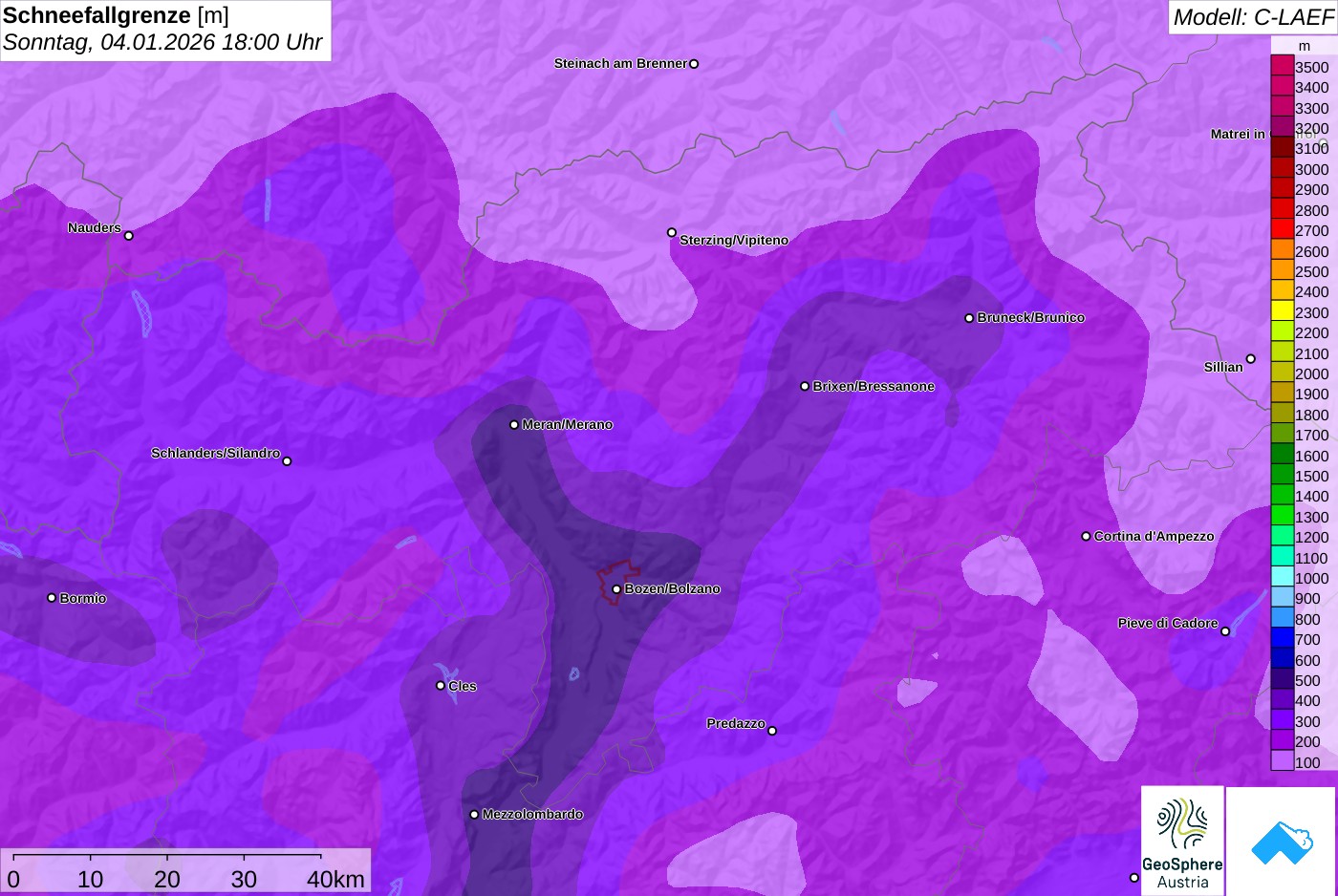Click the Schlanders/Silandro label text
Screen dimensions: 1338x896
tap(216, 454)
